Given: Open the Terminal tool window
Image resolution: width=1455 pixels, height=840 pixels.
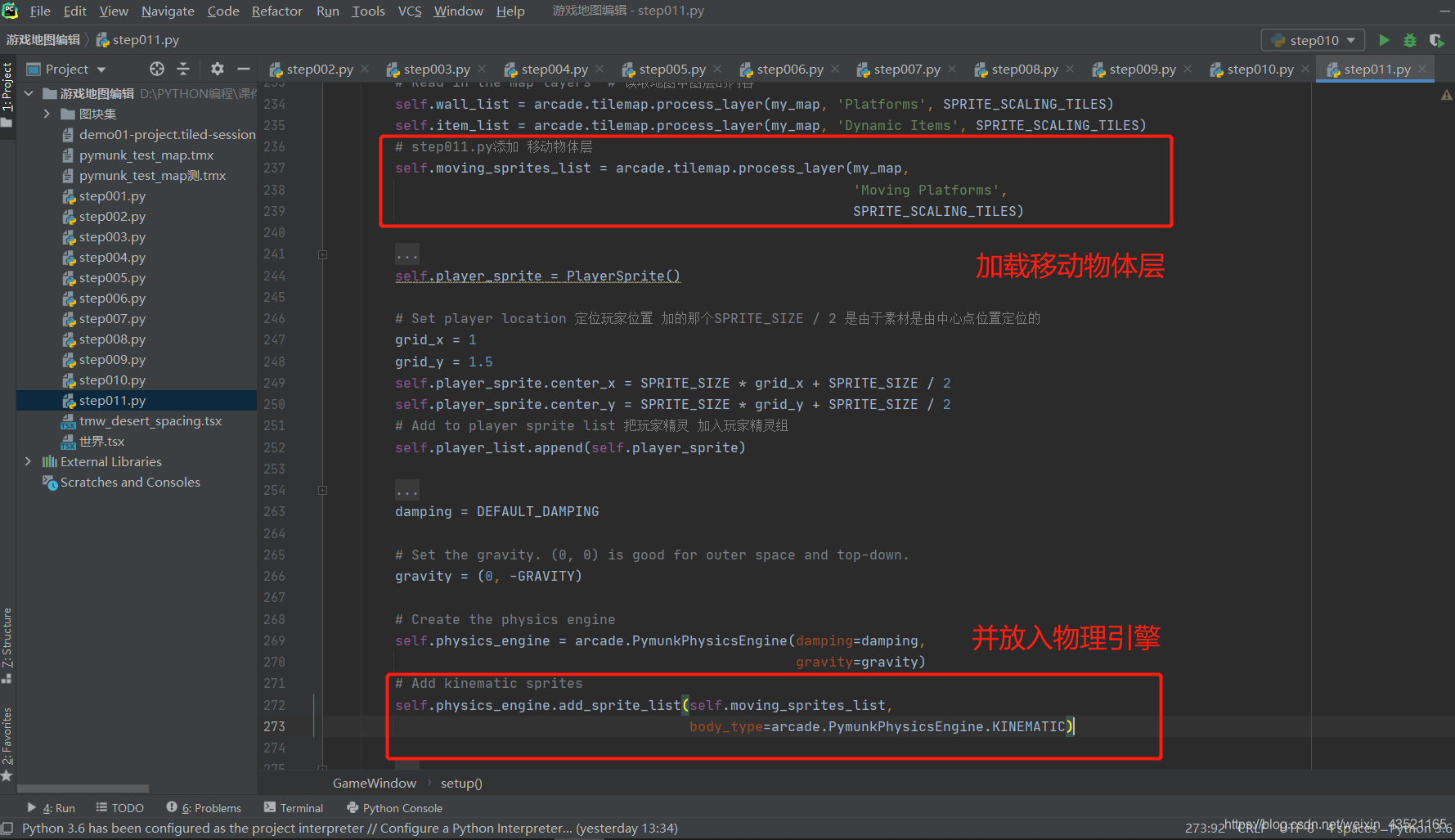Looking at the screenshot, I should (294, 807).
